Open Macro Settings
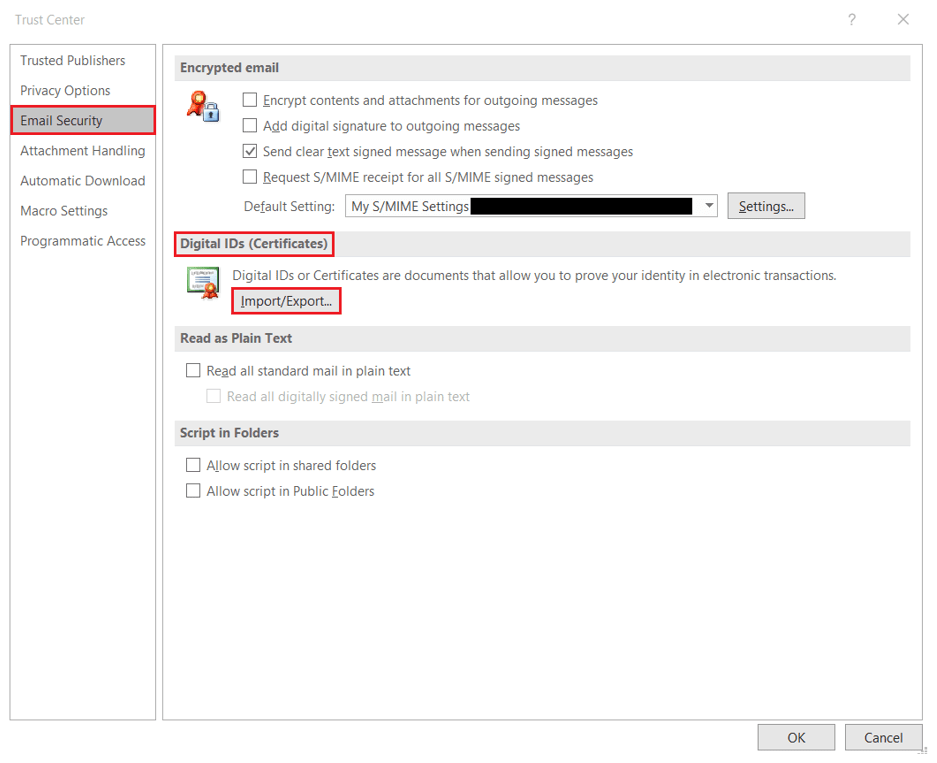Viewport: 937px width, 763px height. (x=63, y=211)
